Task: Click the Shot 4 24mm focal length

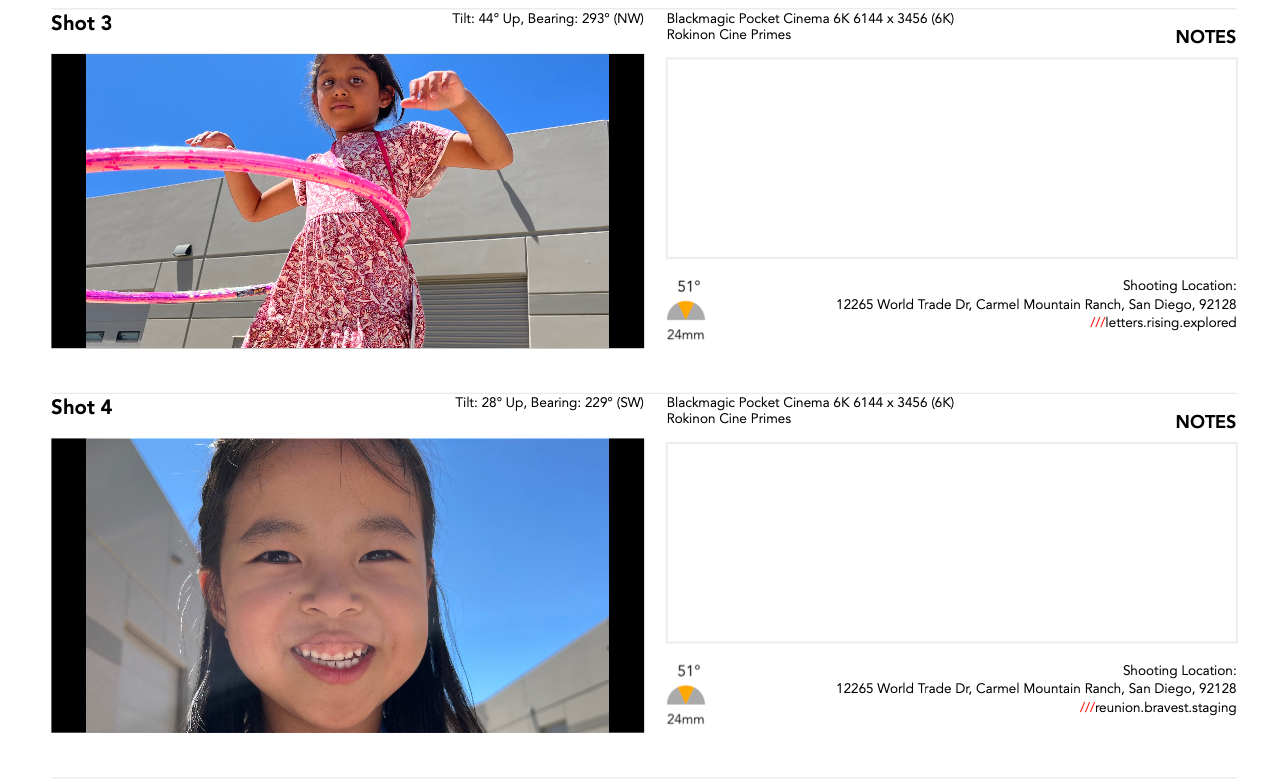Action: click(x=686, y=719)
